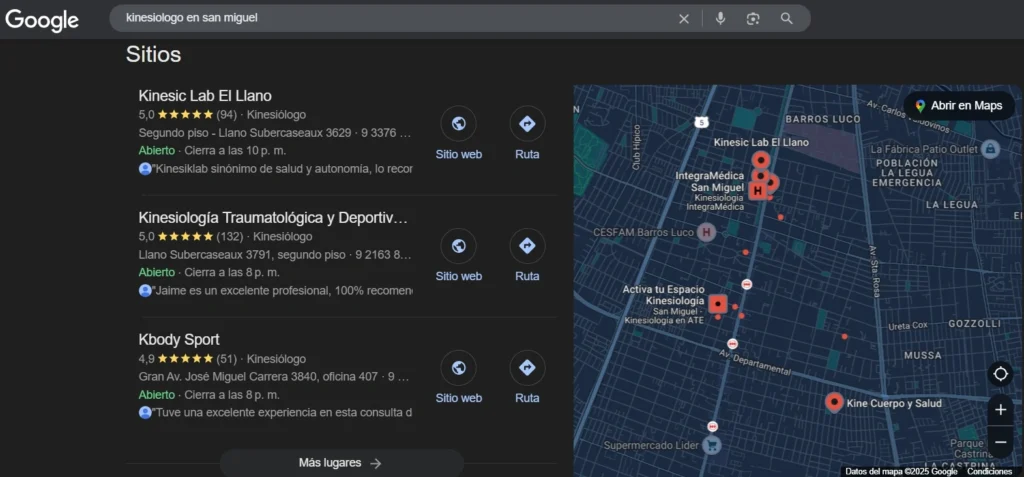The height and width of the screenshot is (477, 1024).
Task: Click Supermercado Lider shopping cart marker
Action: [712, 446]
